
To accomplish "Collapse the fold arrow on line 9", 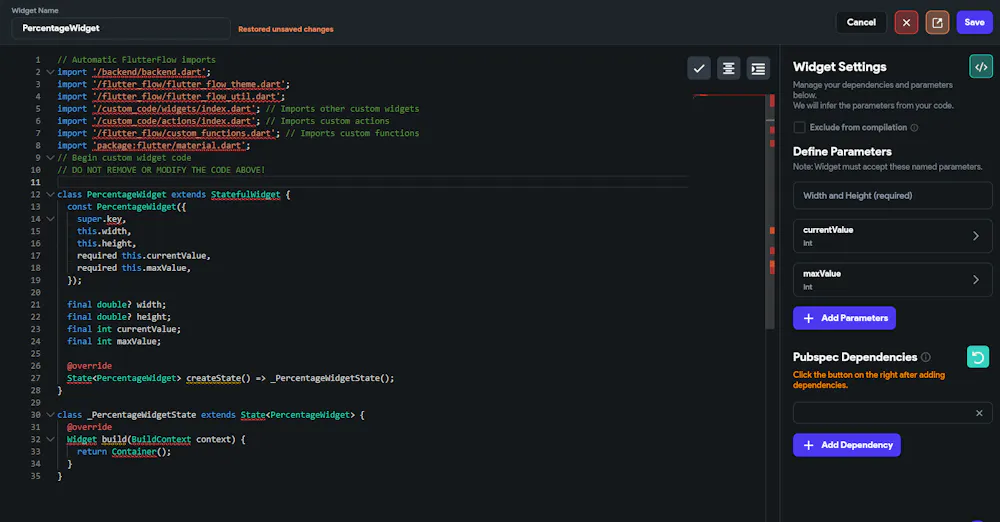I will (50, 158).
